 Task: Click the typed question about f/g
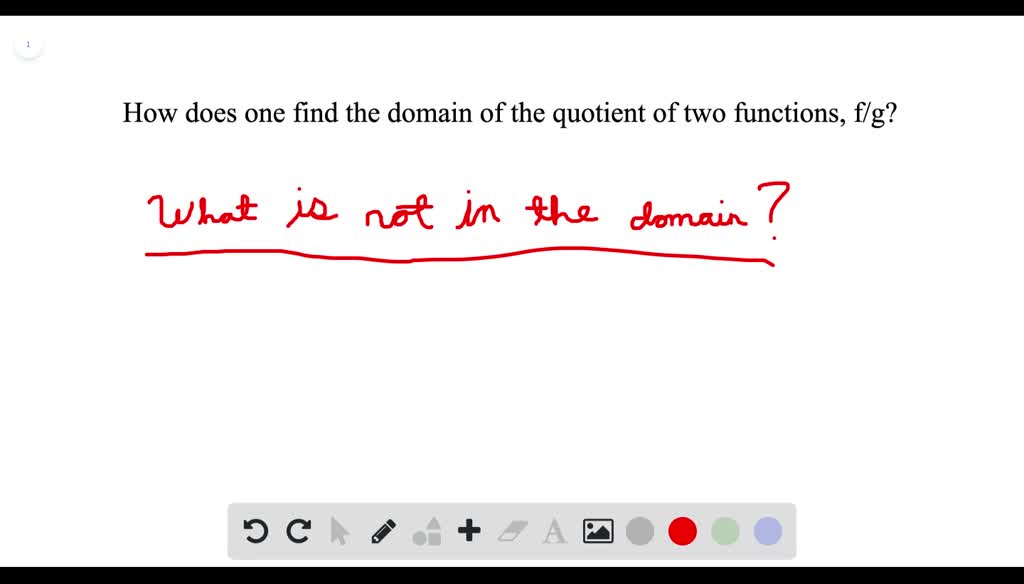[510, 113]
